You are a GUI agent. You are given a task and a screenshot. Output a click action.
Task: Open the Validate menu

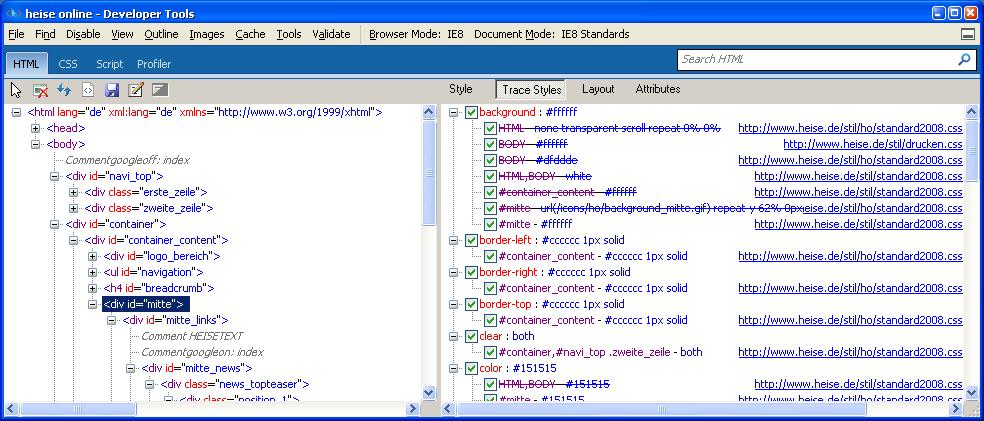click(331, 34)
